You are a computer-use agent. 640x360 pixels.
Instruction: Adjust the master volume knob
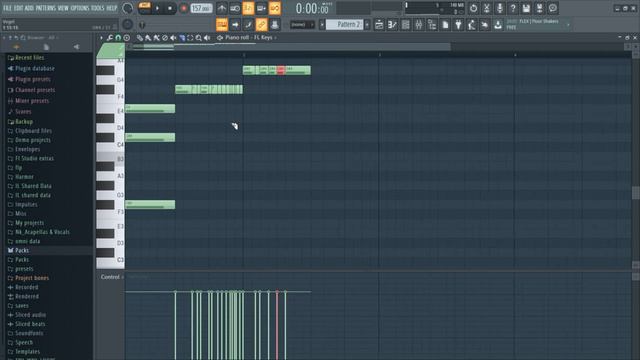[128, 8]
